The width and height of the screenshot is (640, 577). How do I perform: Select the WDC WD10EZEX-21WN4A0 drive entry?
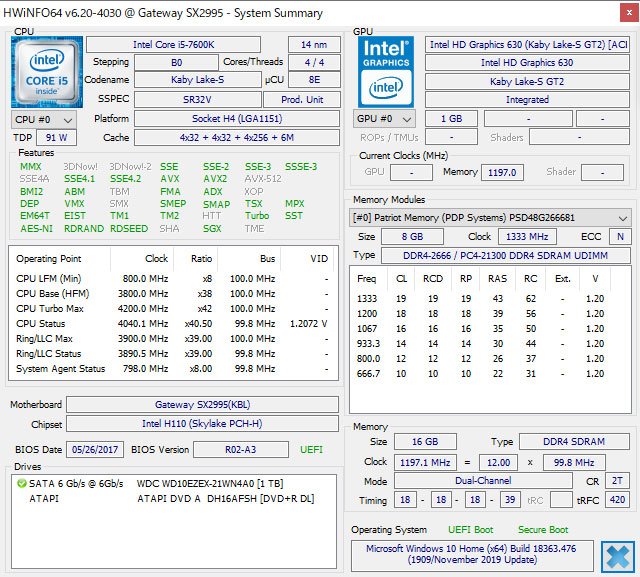click(210, 484)
